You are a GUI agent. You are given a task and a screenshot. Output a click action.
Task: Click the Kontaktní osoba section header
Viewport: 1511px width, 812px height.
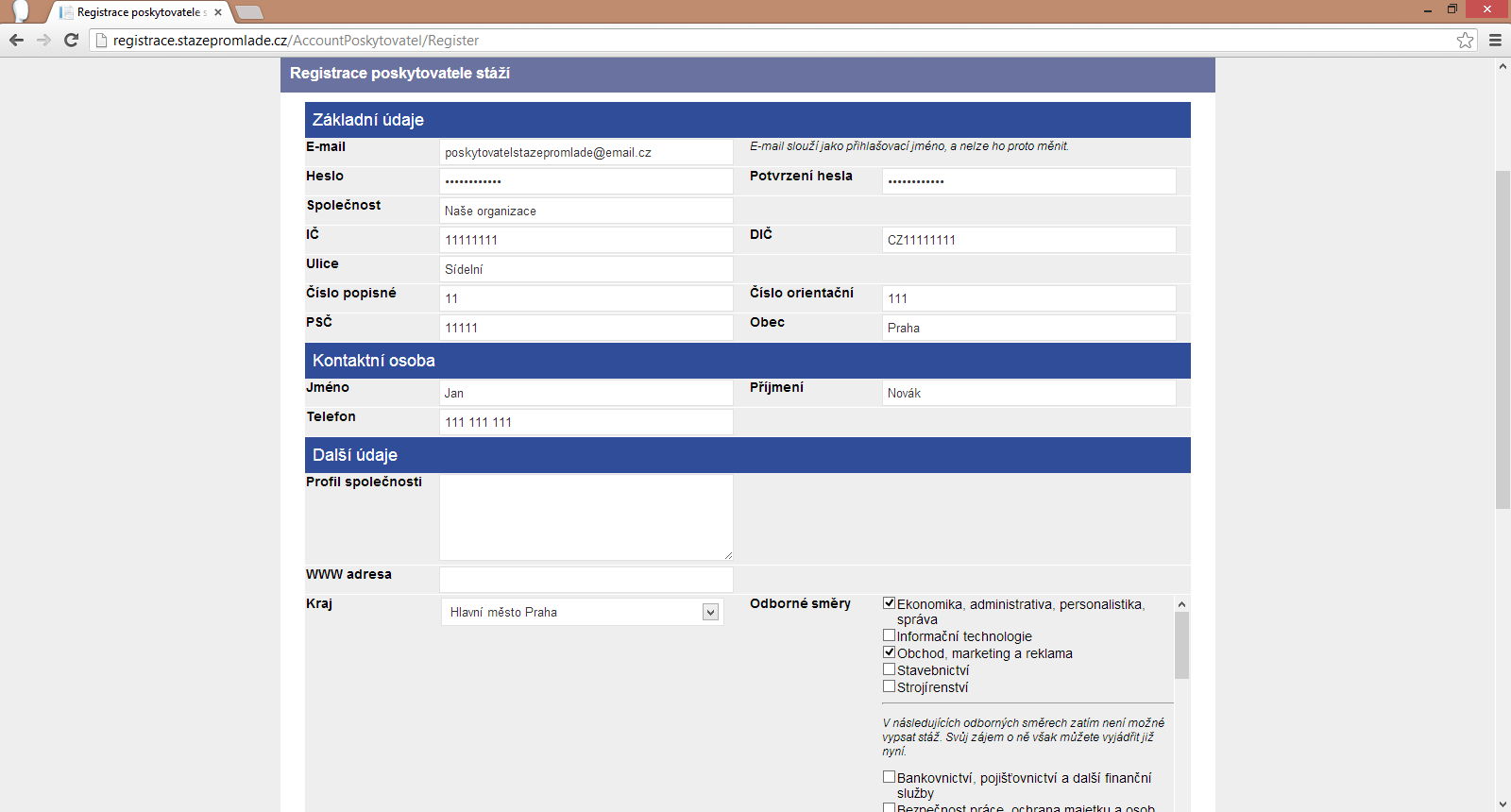(x=747, y=361)
